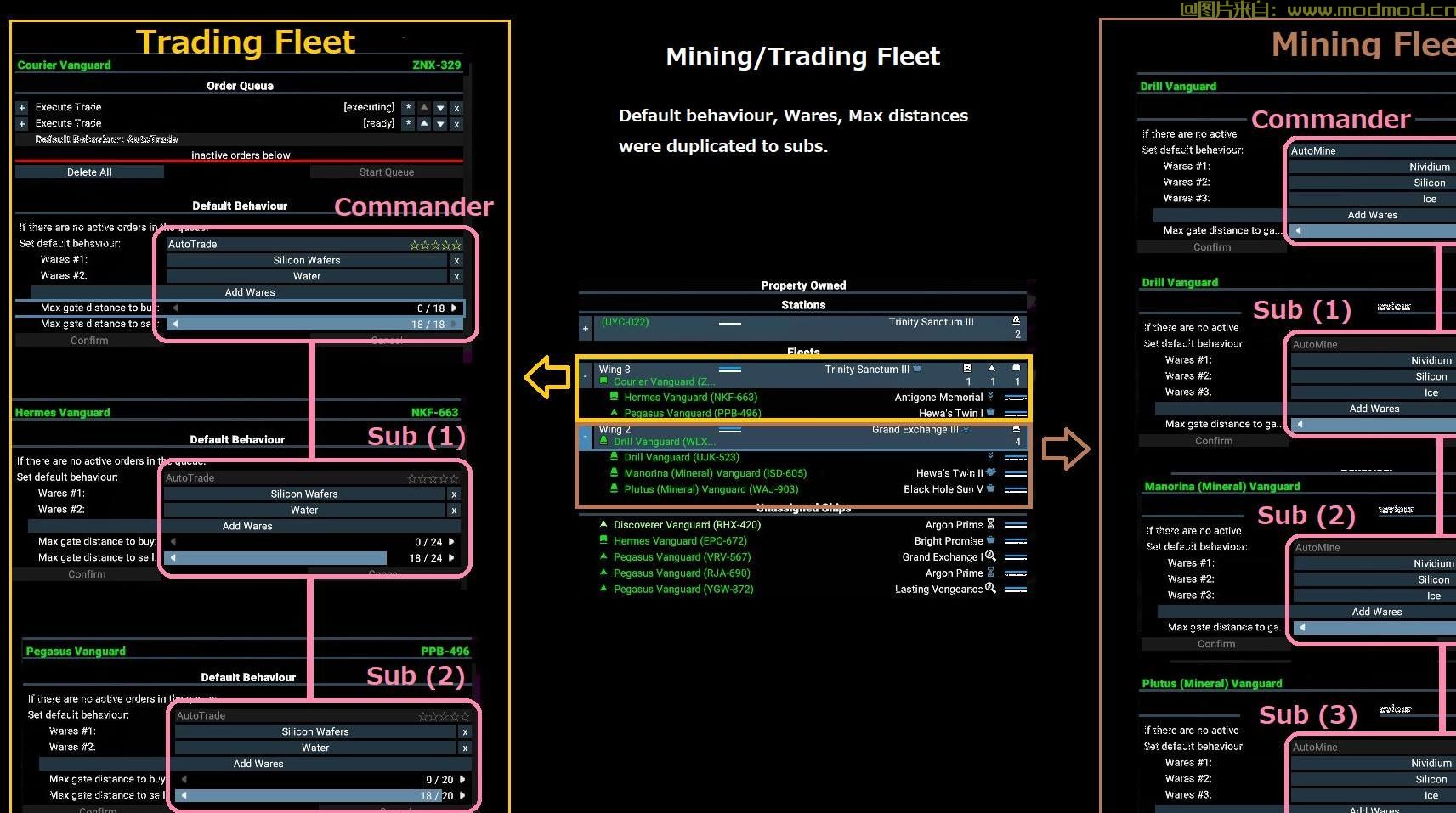Image resolution: width=1456 pixels, height=813 pixels.
Task: Open Manorina (Mineral) Vanguard AutoMine dropdown
Action: click(x=1375, y=548)
